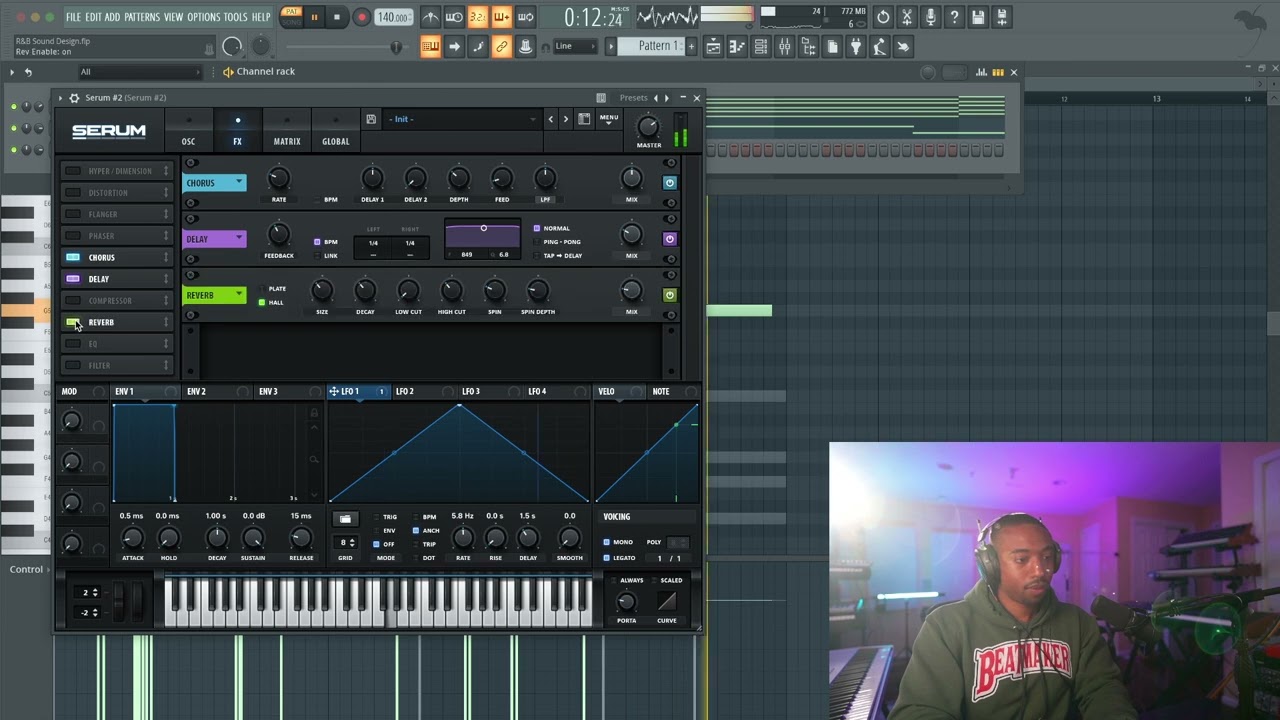This screenshot has width=1280, height=720.
Task: Click the envelope zoom magnifier icon
Action: coord(314,460)
